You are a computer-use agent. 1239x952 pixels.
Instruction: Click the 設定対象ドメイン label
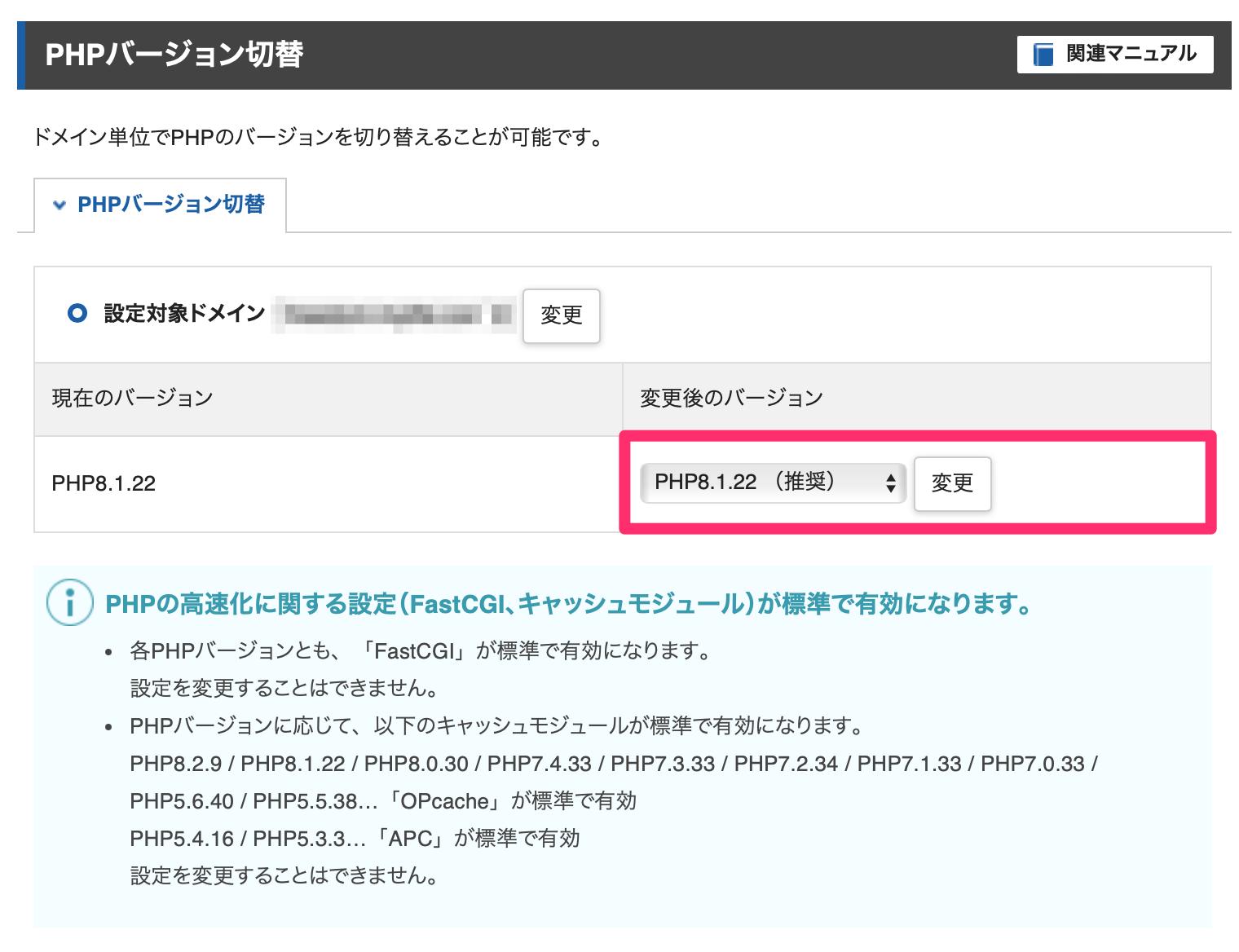[x=184, y=314]
